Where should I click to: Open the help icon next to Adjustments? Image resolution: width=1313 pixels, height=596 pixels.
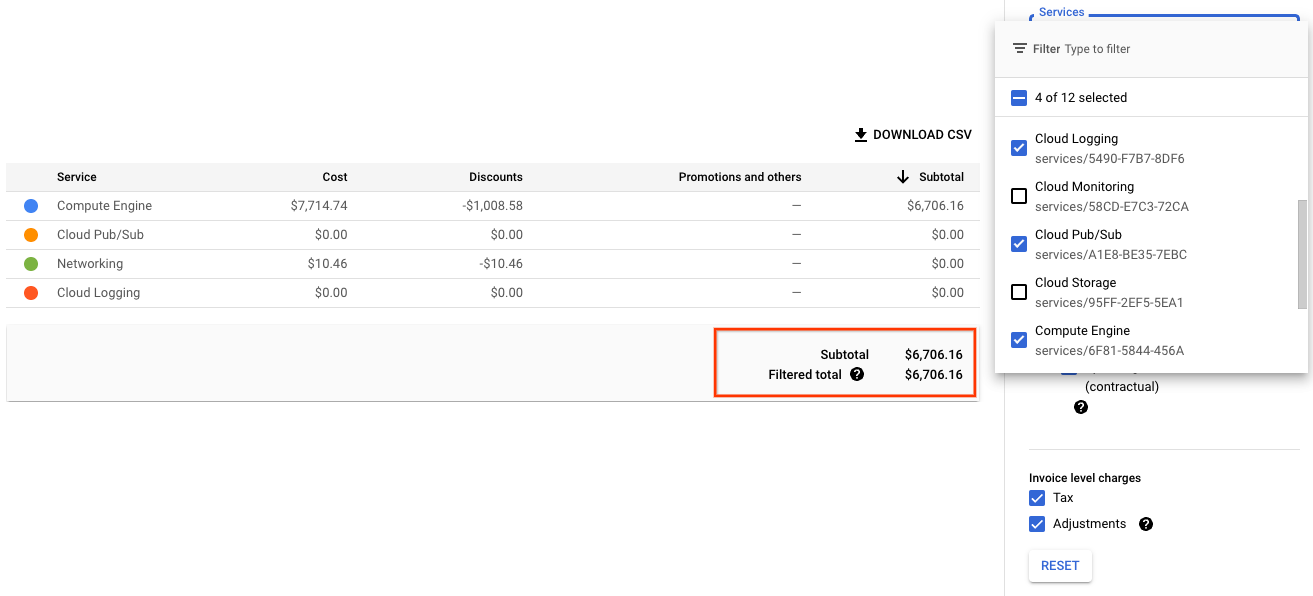pos(1146,524)
